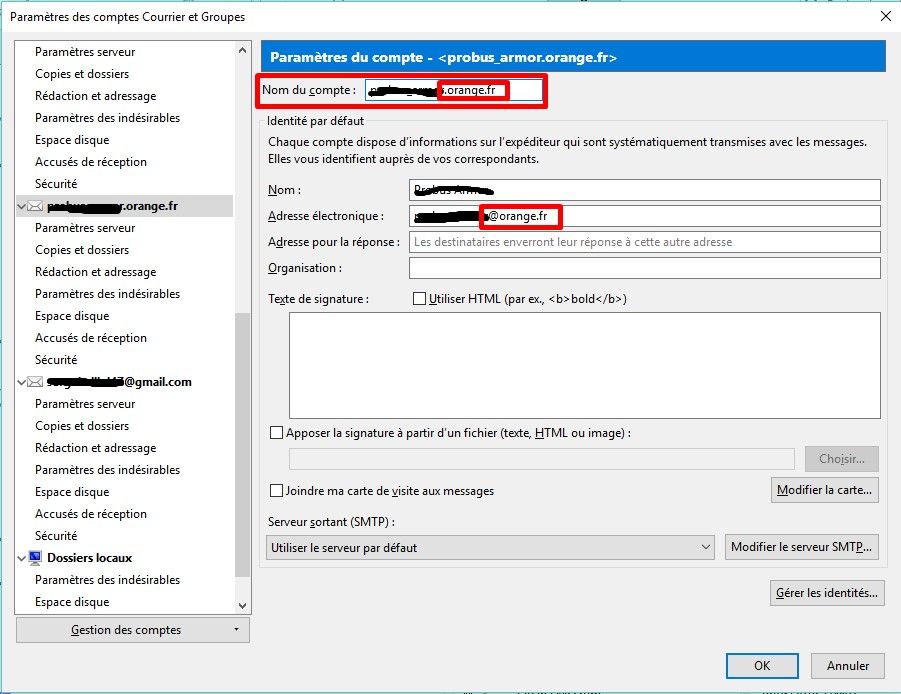This screenshot has width=901, height=694.
Task: Open the Serveur sortant SMTP dropdown
Action: [x=487, y=546]
